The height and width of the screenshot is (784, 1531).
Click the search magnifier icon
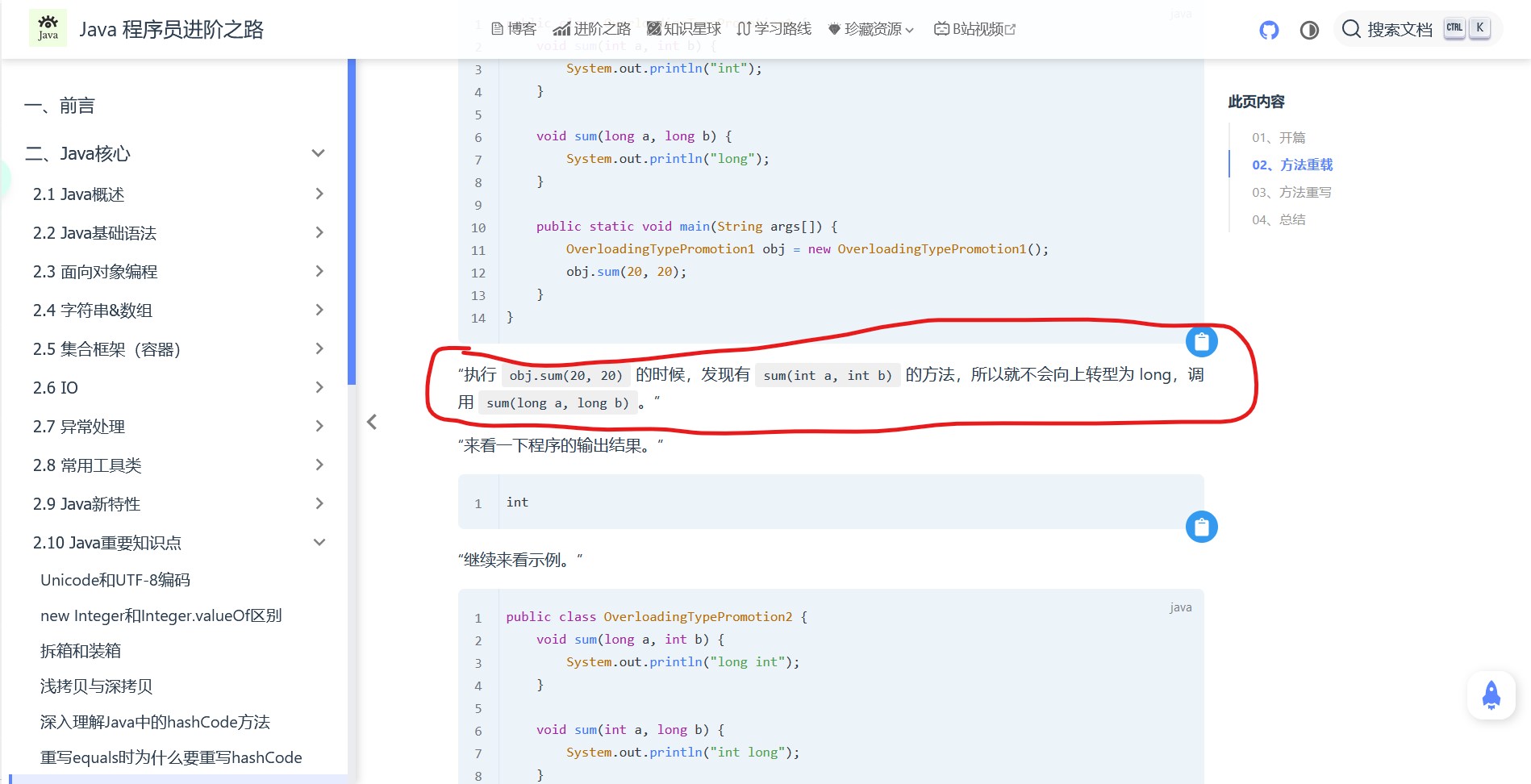click(x=1351, y=29)
